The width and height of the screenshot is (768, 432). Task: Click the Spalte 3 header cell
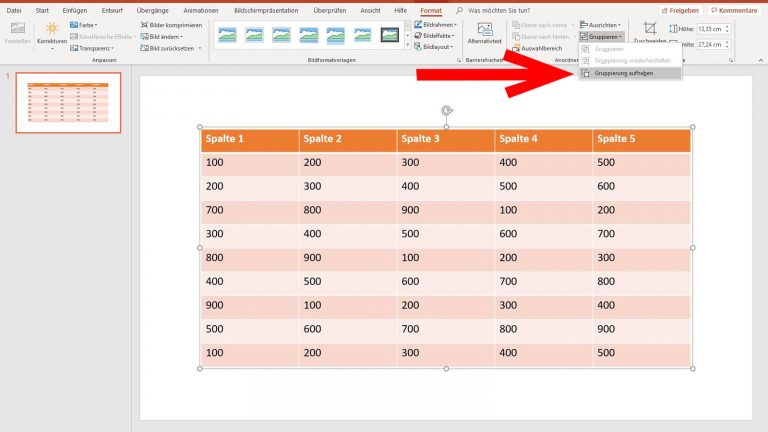[x=446, y=139]
